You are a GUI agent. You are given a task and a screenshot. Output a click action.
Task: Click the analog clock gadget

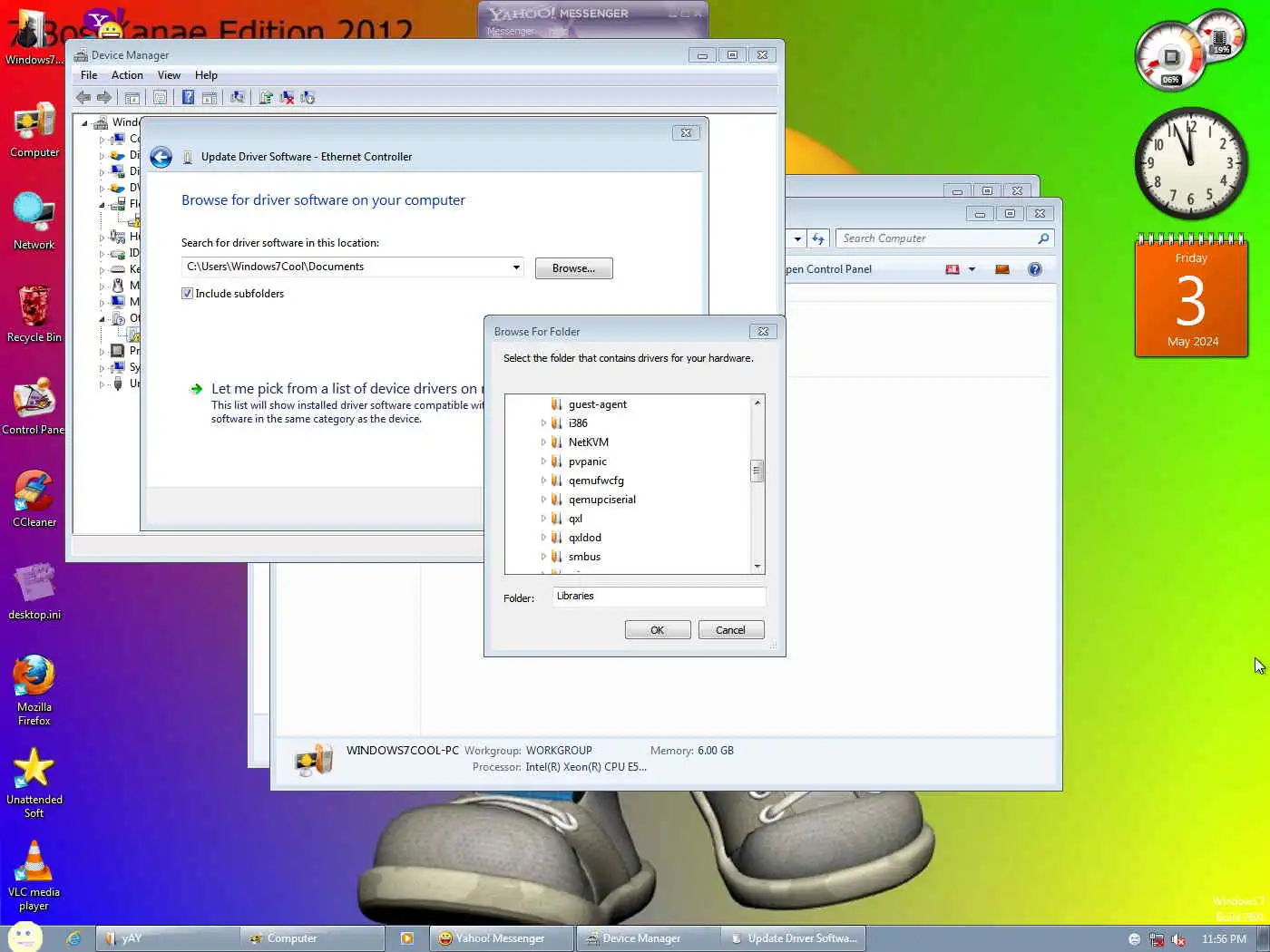click(1191, 163)
